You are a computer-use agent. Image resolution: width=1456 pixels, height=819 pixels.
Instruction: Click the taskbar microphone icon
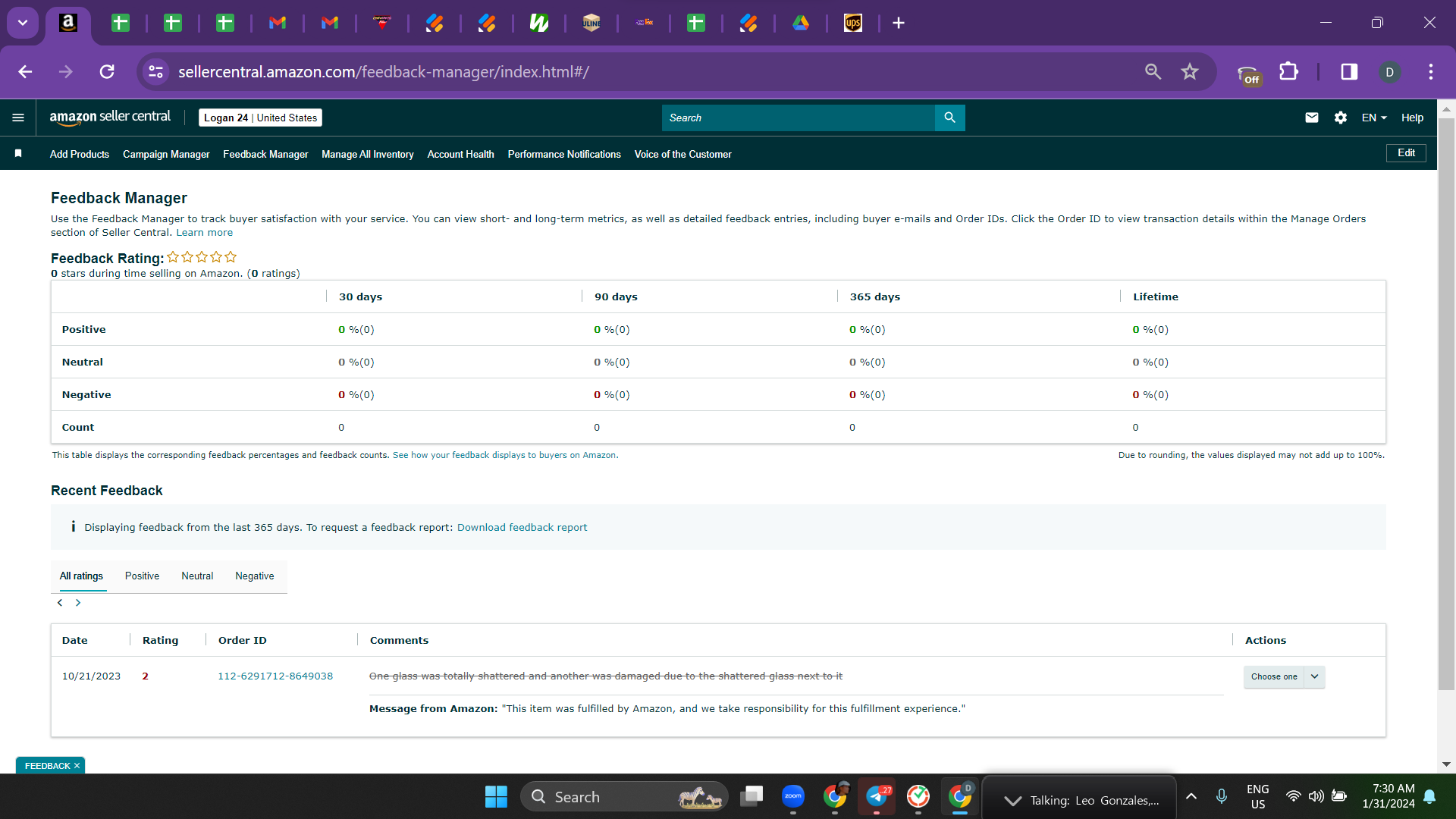[1221, 796]
